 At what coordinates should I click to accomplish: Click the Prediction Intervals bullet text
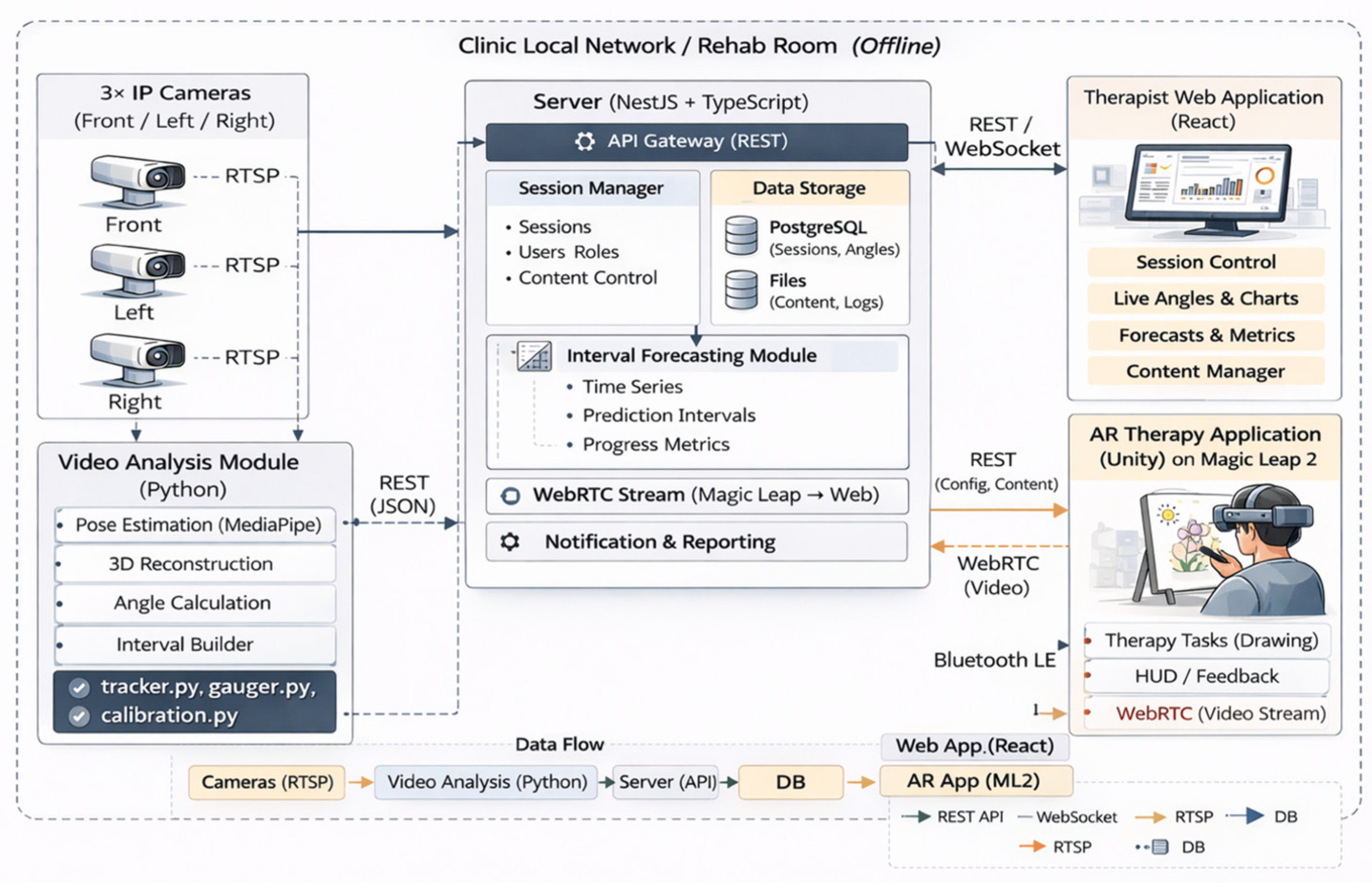(669, 416)
